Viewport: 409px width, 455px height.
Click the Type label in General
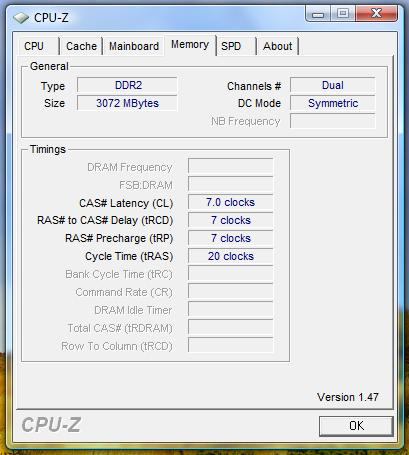coord(53,86)
